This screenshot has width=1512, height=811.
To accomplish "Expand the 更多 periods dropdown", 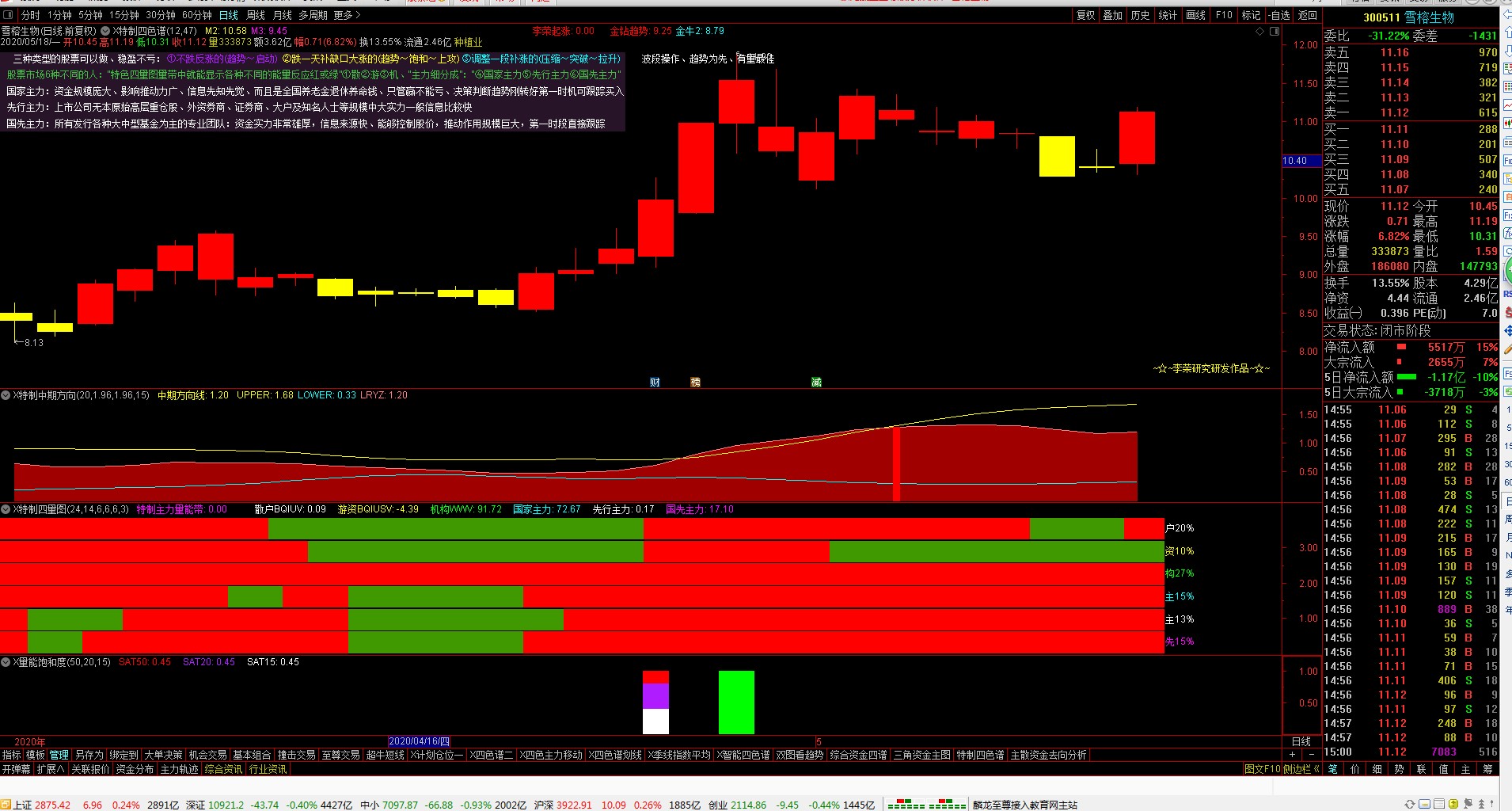I will 347,15.
